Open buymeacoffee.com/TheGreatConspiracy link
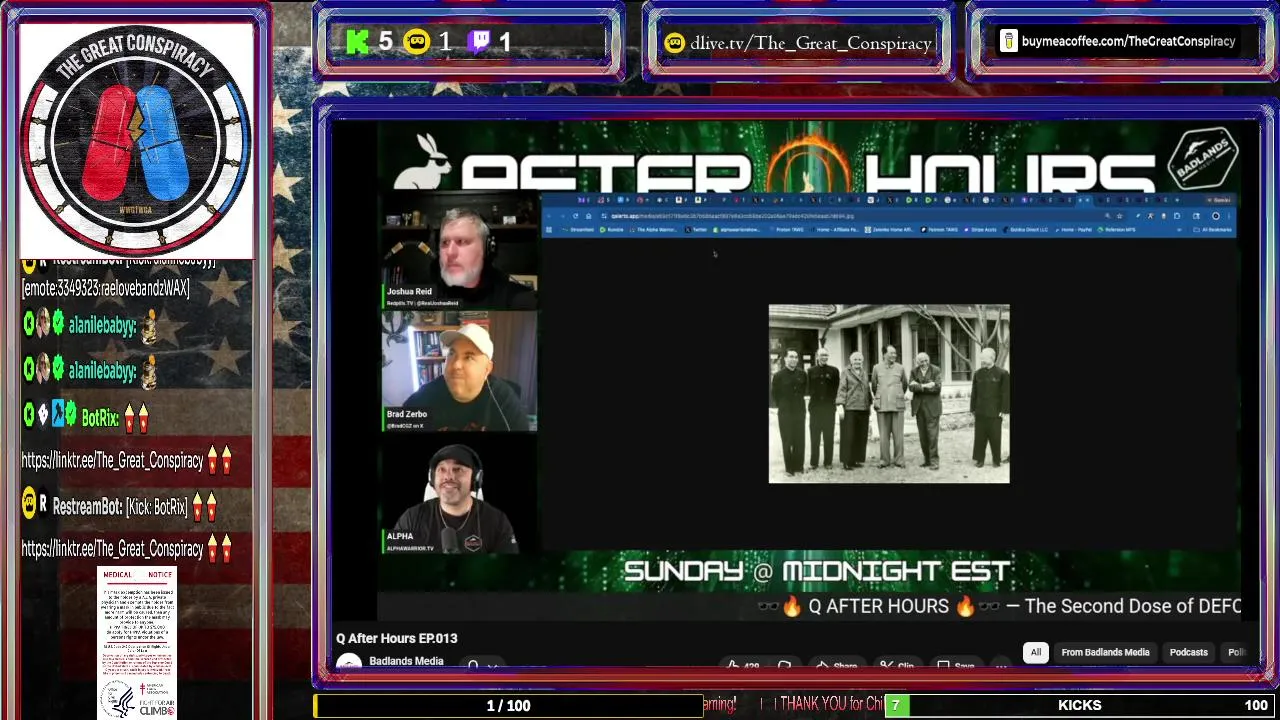 coord(1128,42)
